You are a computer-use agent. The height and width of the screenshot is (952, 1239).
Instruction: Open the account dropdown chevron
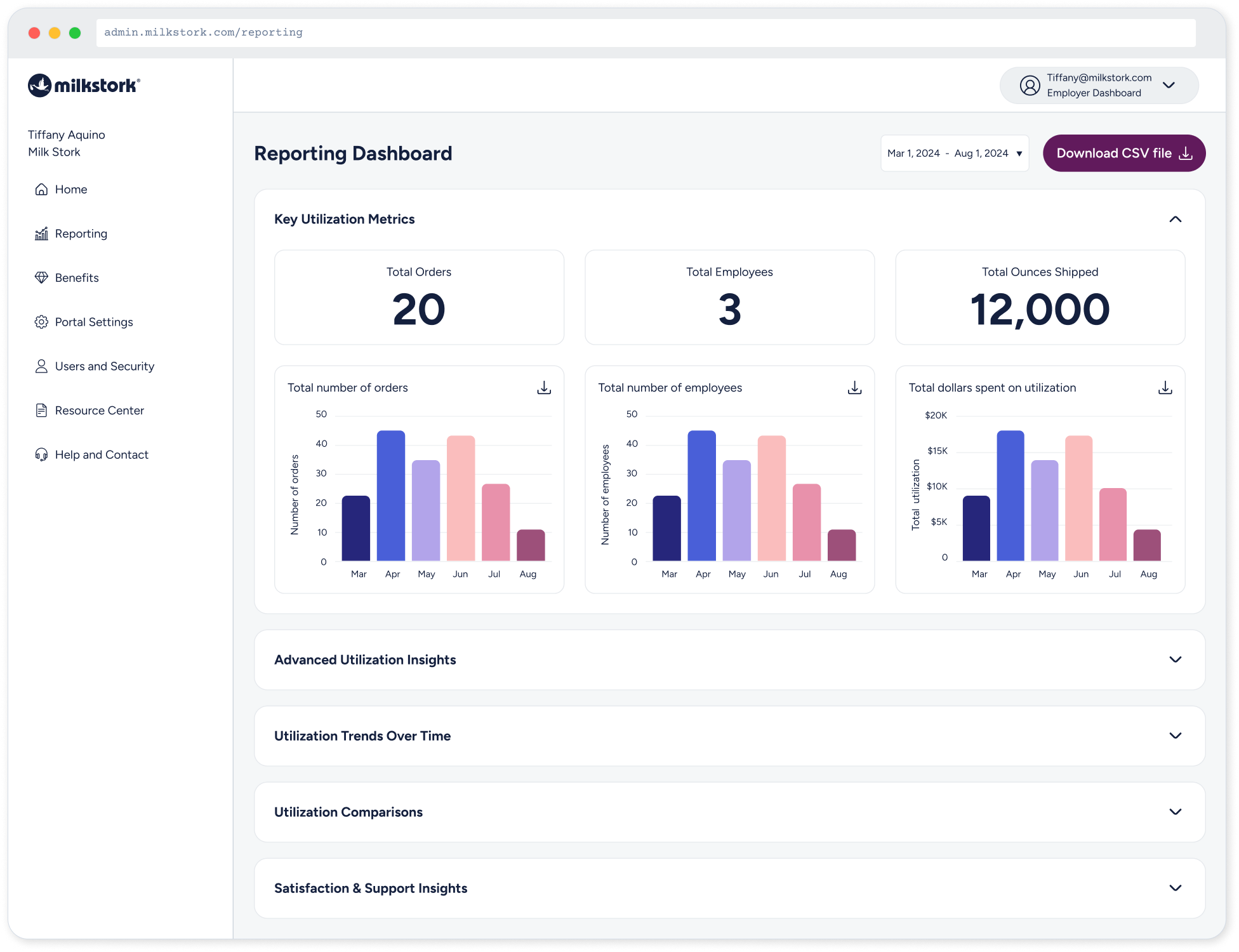pos(1169,85)
